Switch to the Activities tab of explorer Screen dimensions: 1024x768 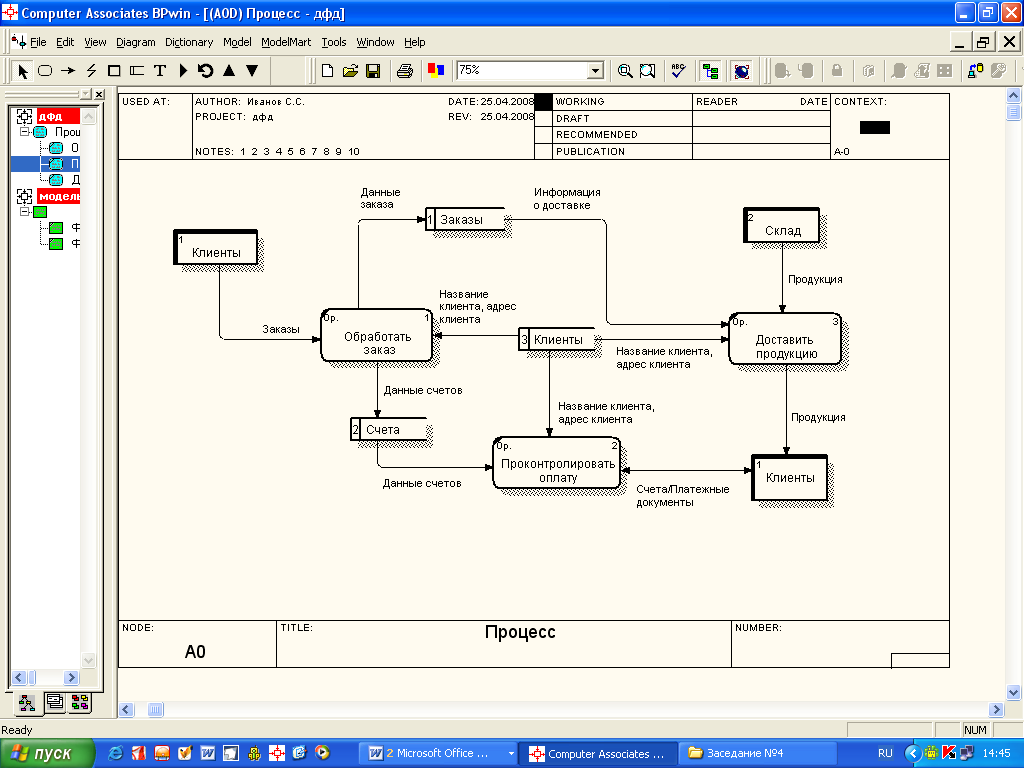pos(27,703)
